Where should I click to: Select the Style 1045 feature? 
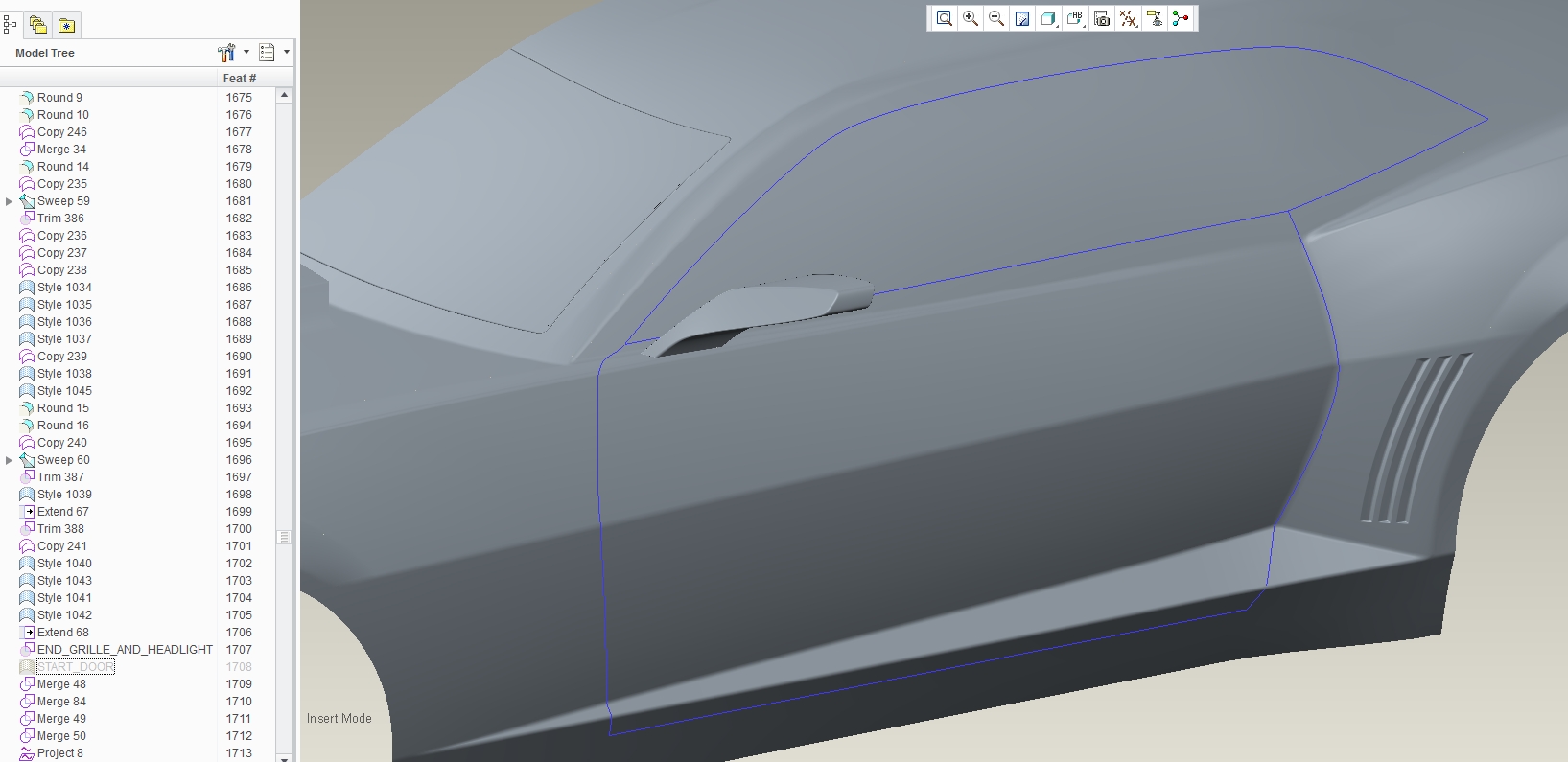64,391
